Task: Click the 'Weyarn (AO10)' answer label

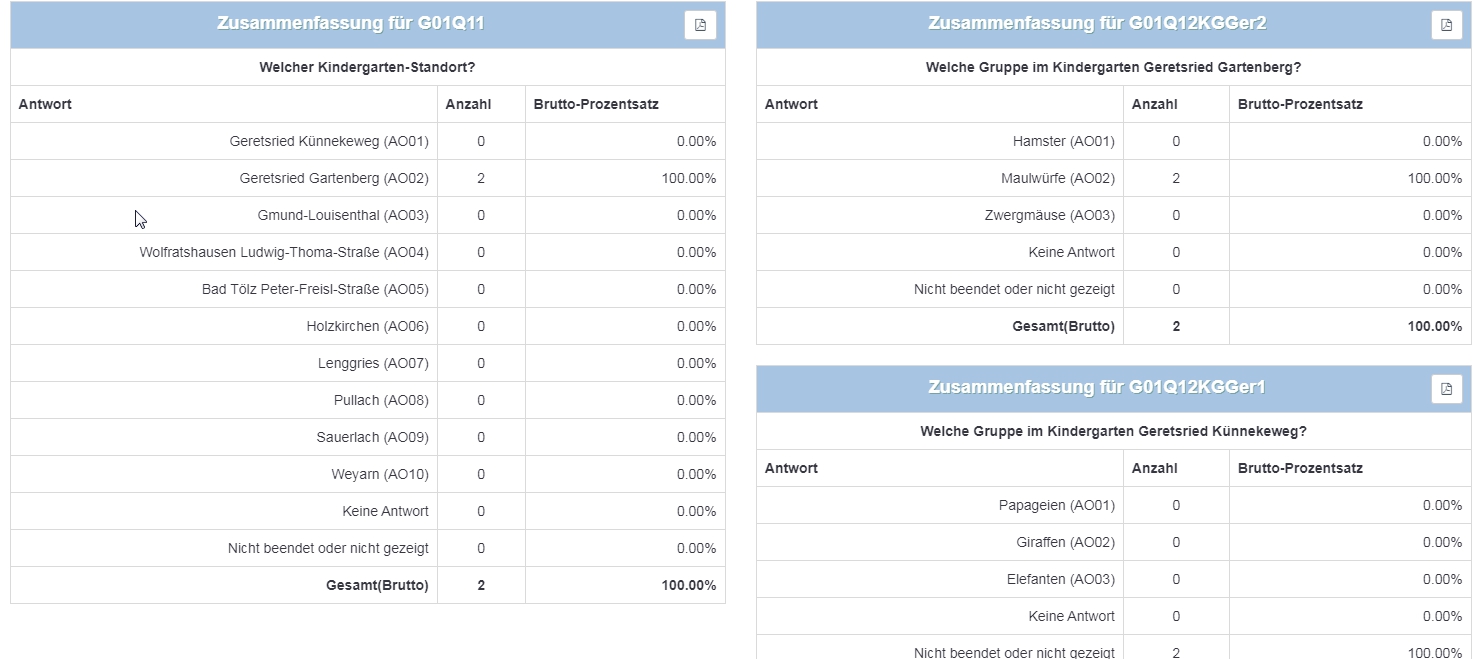Action: click(380, 475)
